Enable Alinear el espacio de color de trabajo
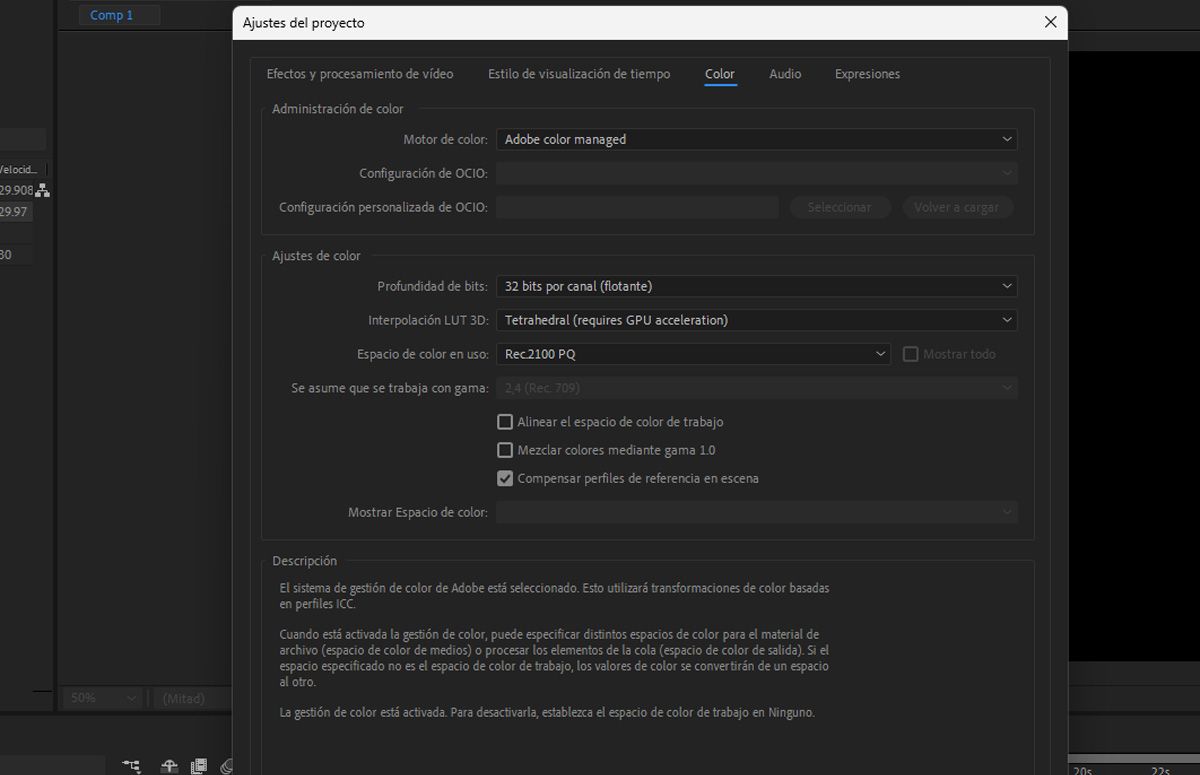Viewport: 1200px width, 775px height. [505, 421]
